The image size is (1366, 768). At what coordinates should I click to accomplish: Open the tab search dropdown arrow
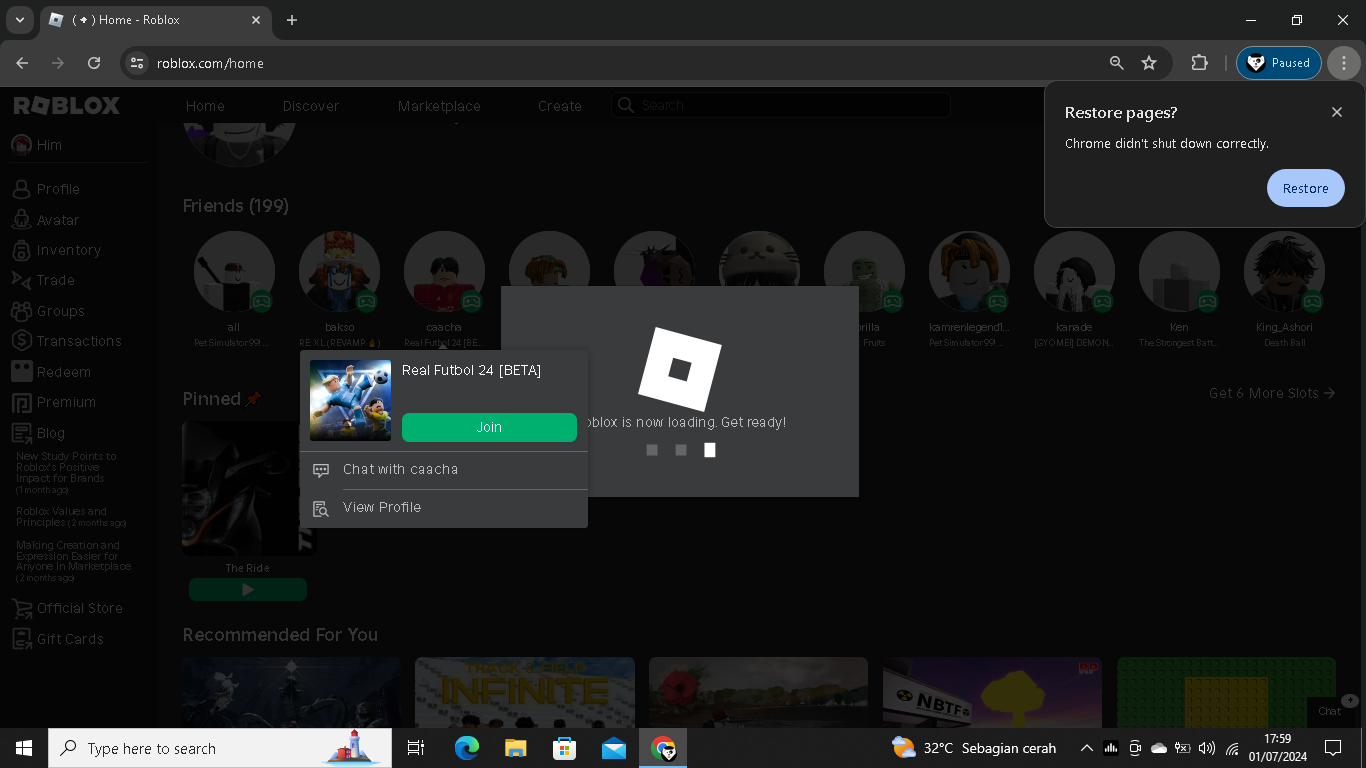pos(19,20)
